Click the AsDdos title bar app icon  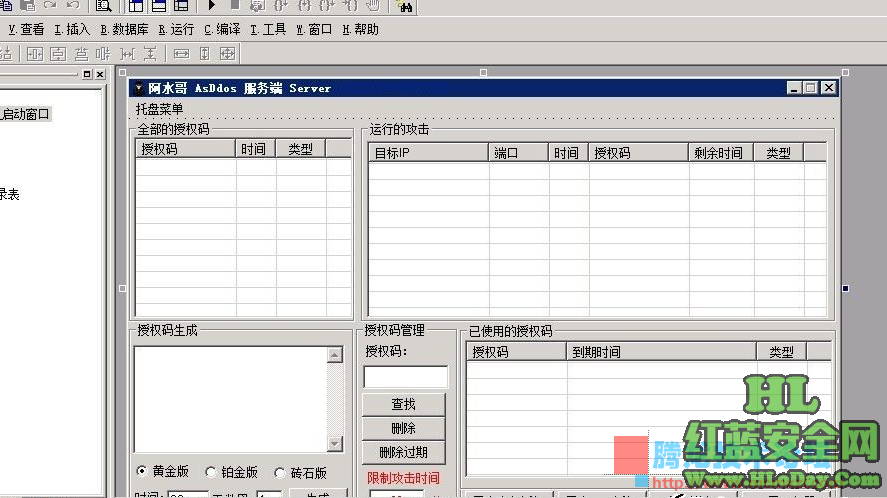(x=139, y=88)
